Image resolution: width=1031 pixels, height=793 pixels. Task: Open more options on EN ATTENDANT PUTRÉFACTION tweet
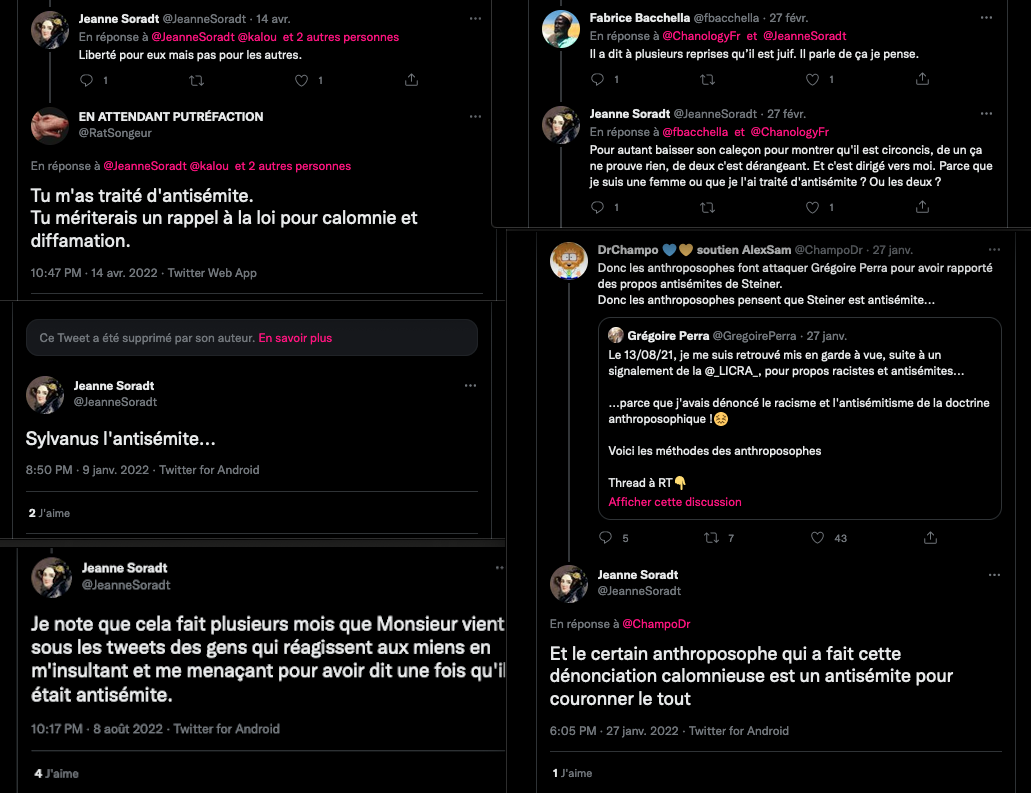(475, 117)
